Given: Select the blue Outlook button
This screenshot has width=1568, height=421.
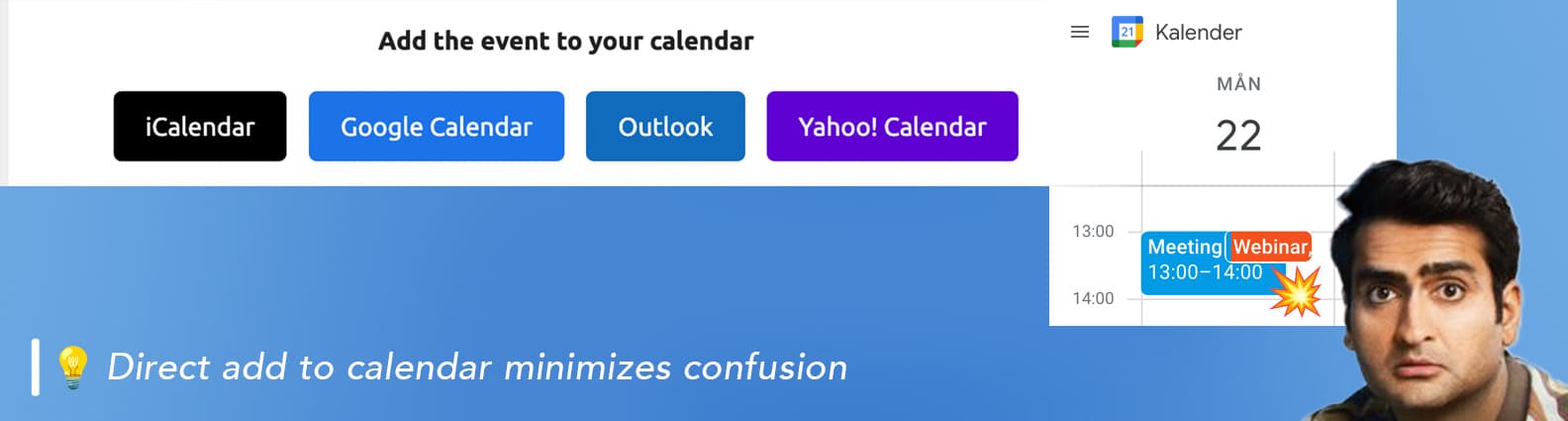Looking at the screenshot, I should [665, 126].
